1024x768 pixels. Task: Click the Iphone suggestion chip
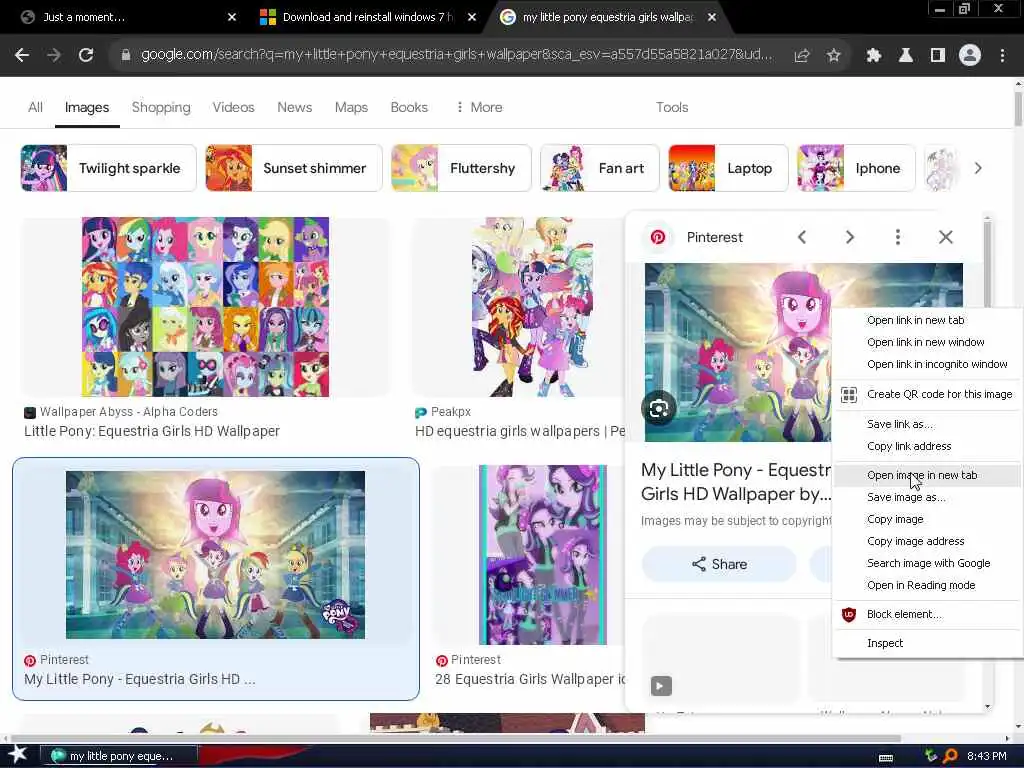pyautogui.click(x=856, y=168)
